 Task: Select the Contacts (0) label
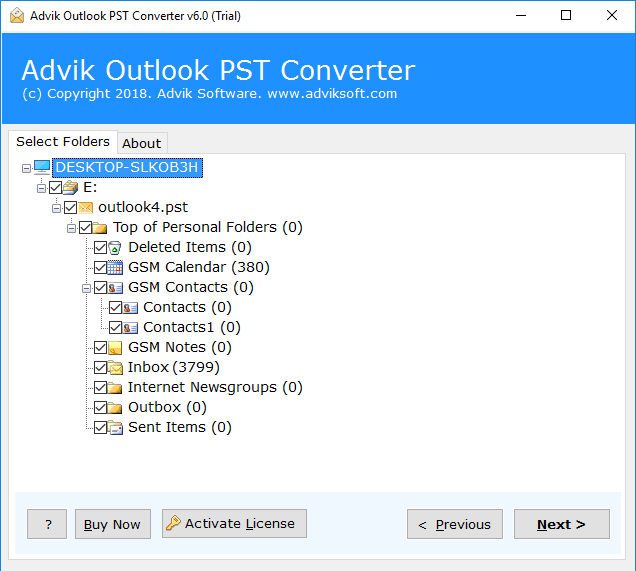187,307
